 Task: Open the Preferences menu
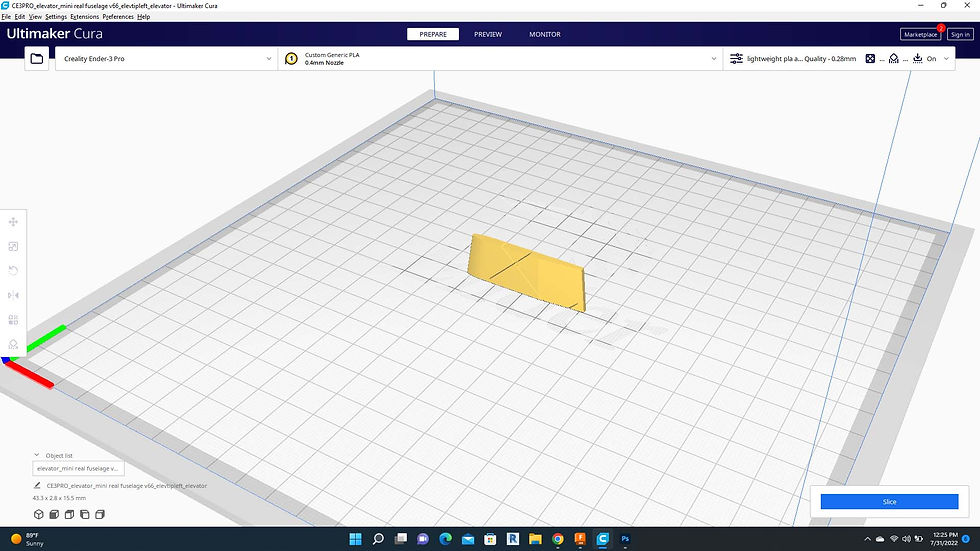coord(118,17)
